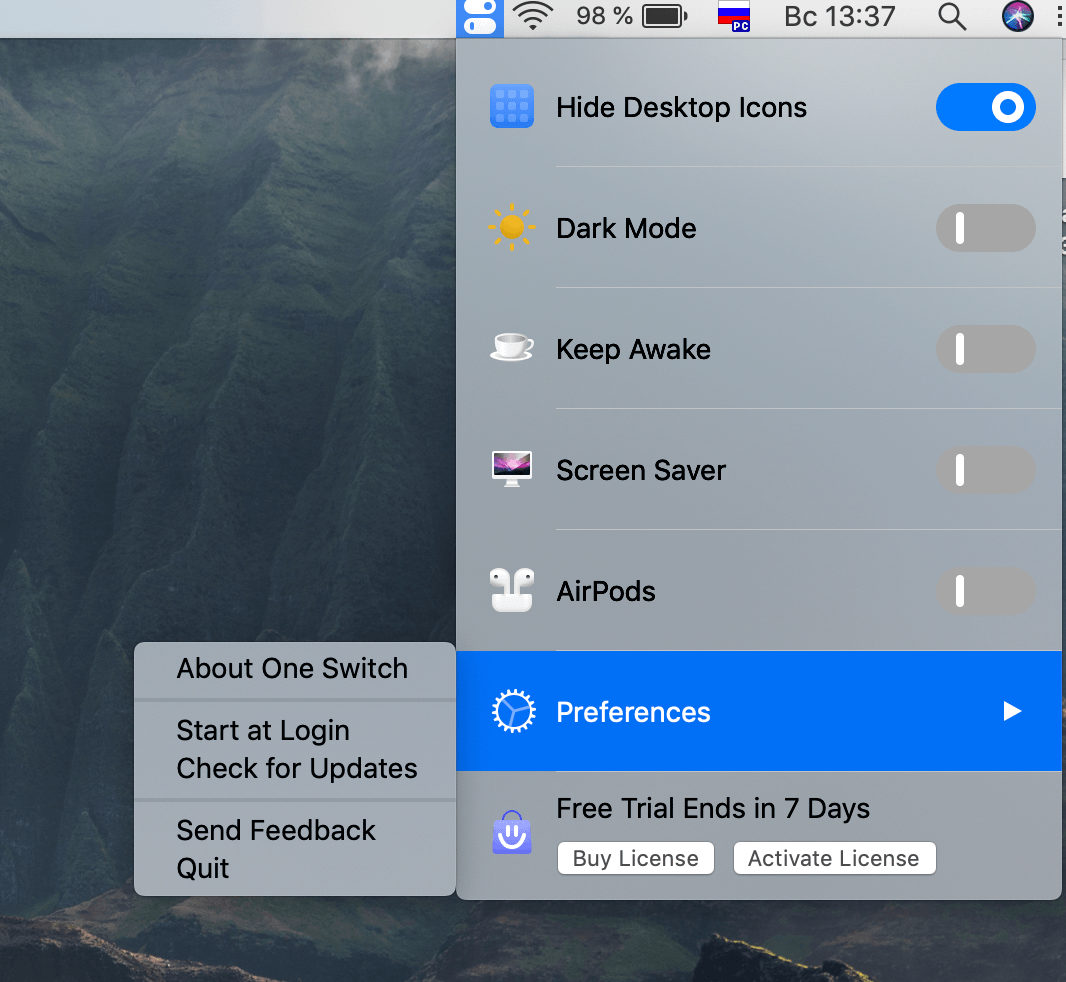Click the Keep Awake label

(633, 350)
